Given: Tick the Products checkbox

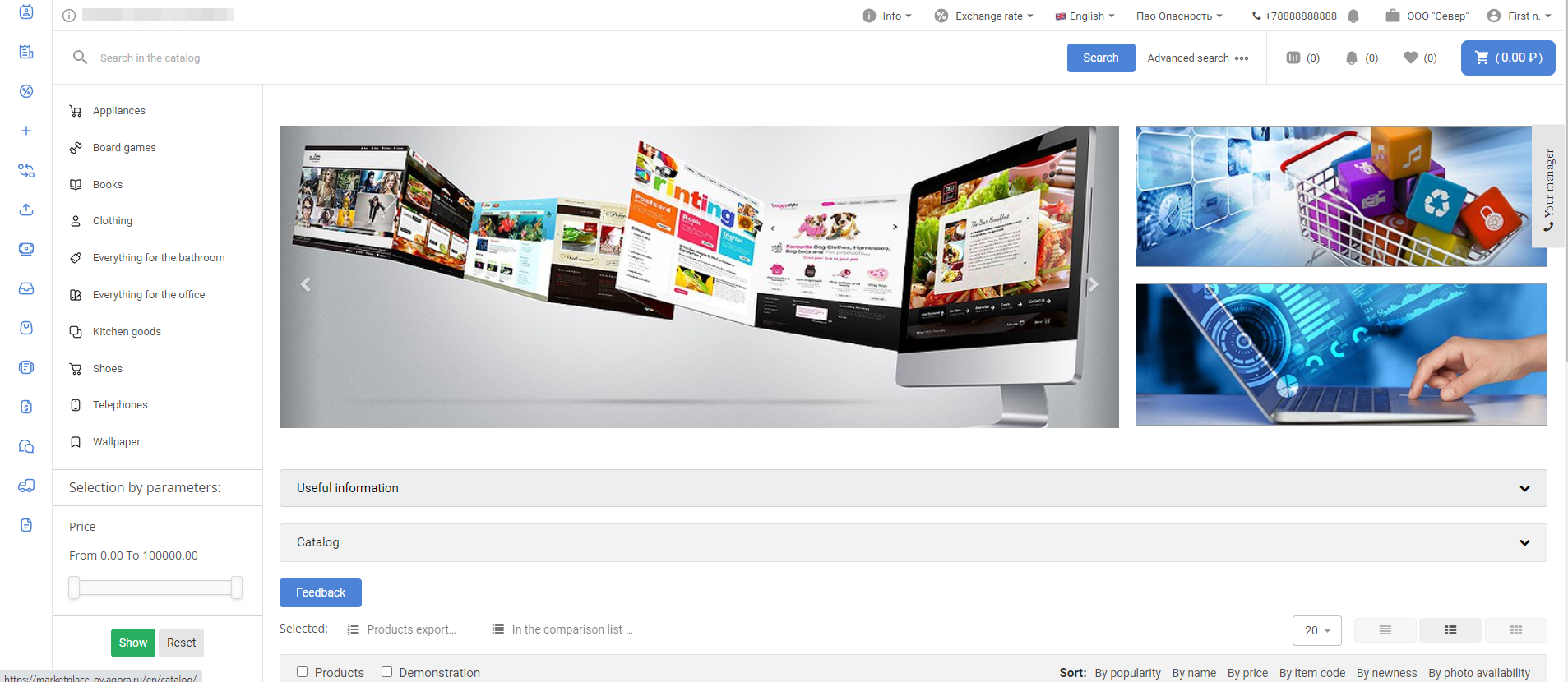Looking at the screenshot, I should (x=303, y=672).
